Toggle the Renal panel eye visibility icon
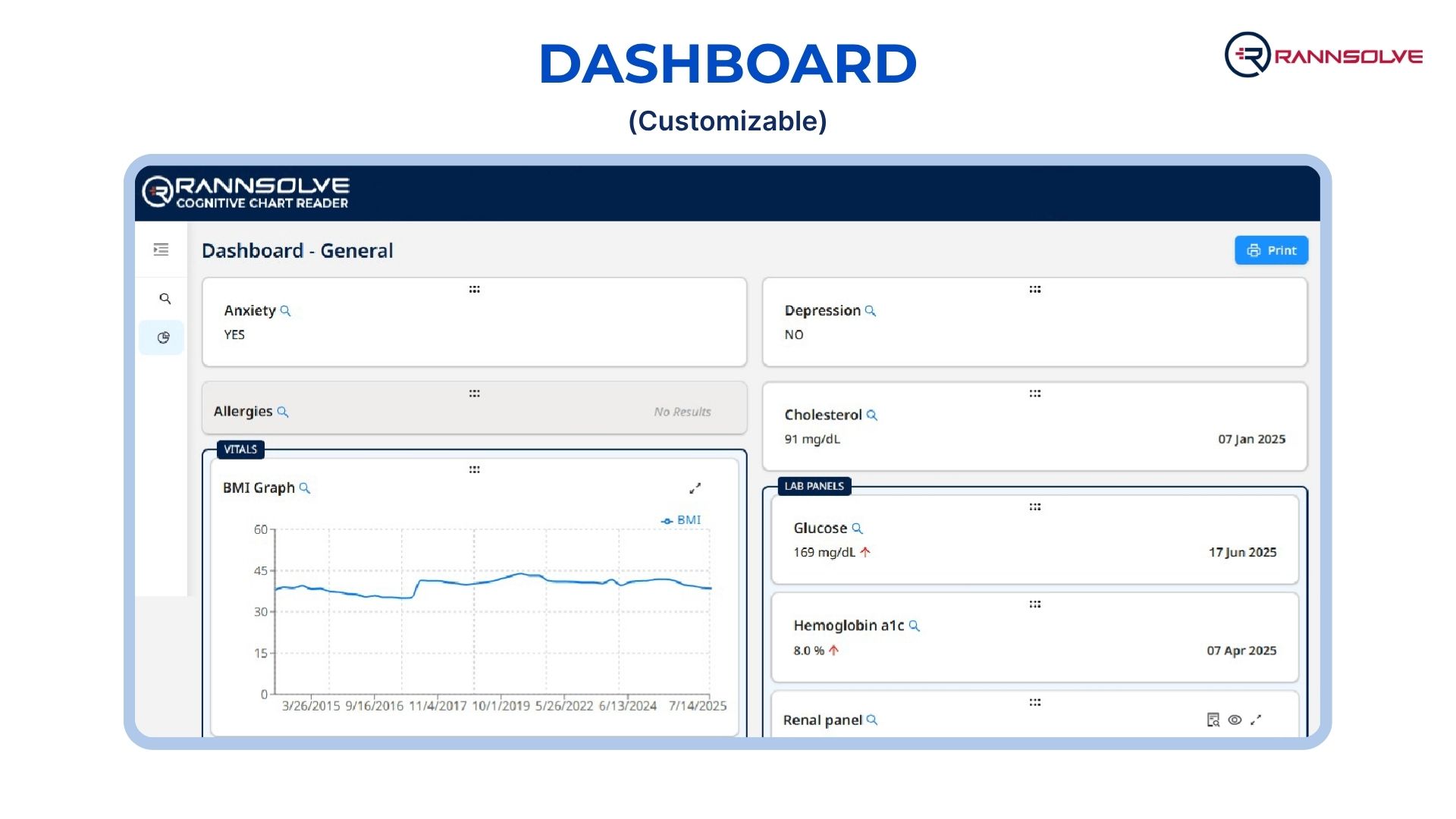Image resolution: width=1456 pixels, height=819 pixels. pyautogui.click(x=1235, y=720)
